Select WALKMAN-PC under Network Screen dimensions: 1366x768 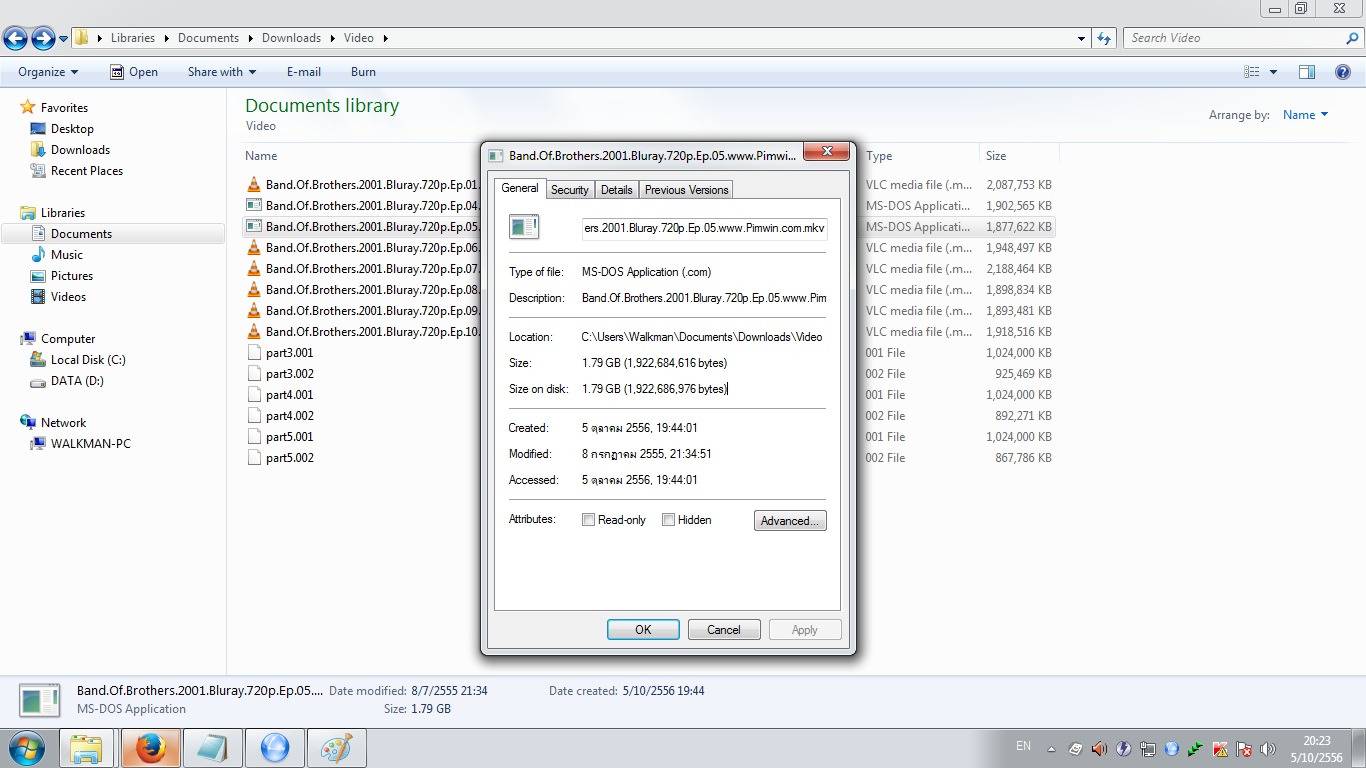pyautogui.click(x=90, y=444)
